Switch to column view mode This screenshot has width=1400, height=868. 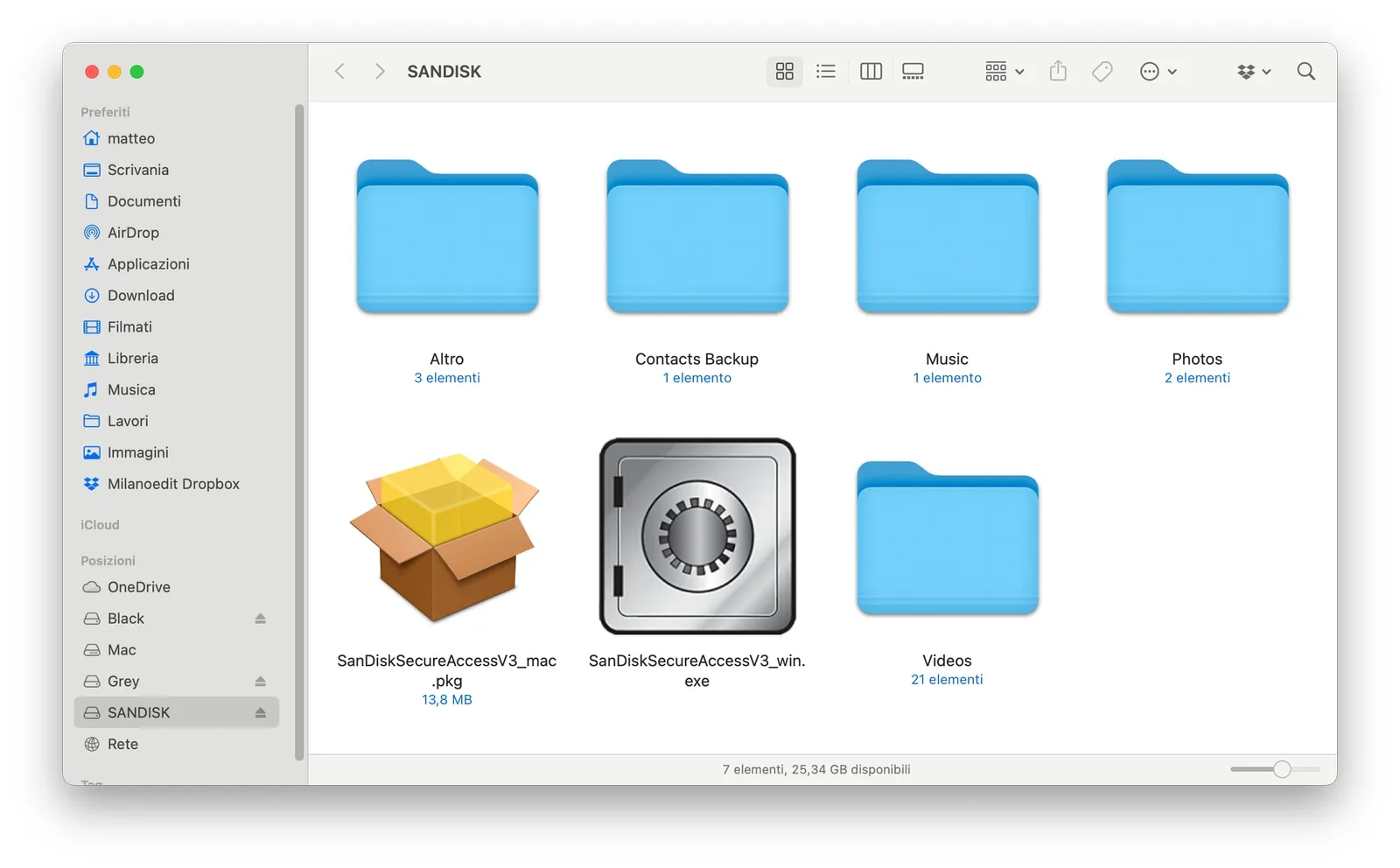tap(871, 71)
